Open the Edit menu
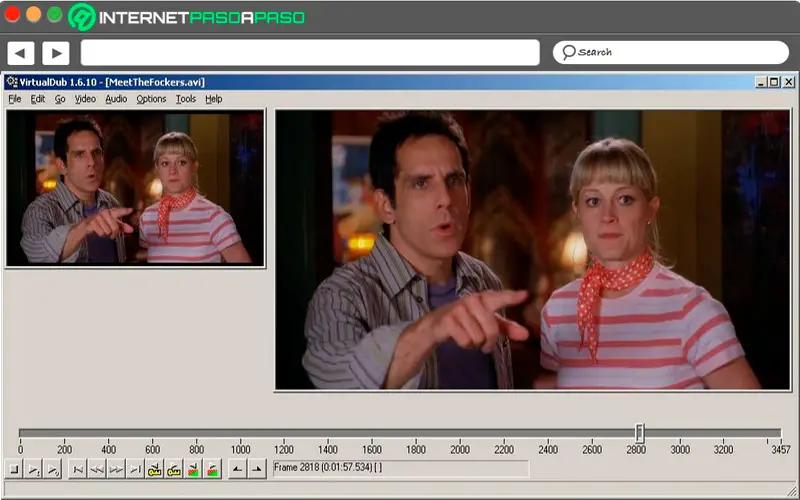 click(38, 99)
